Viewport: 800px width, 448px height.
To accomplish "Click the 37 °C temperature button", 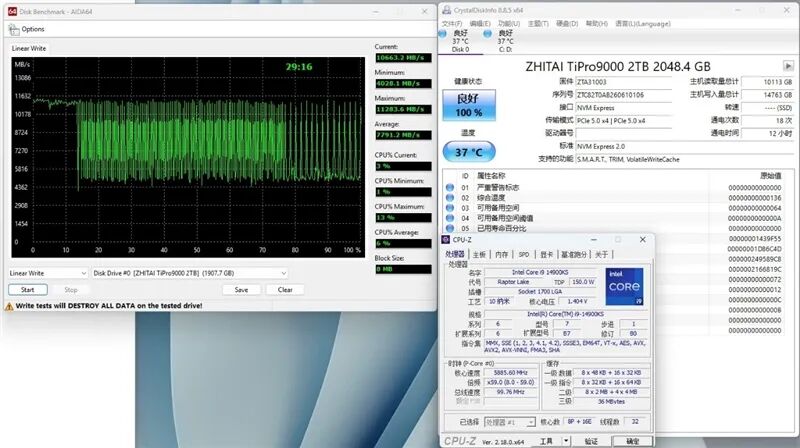I will [468, 152].
